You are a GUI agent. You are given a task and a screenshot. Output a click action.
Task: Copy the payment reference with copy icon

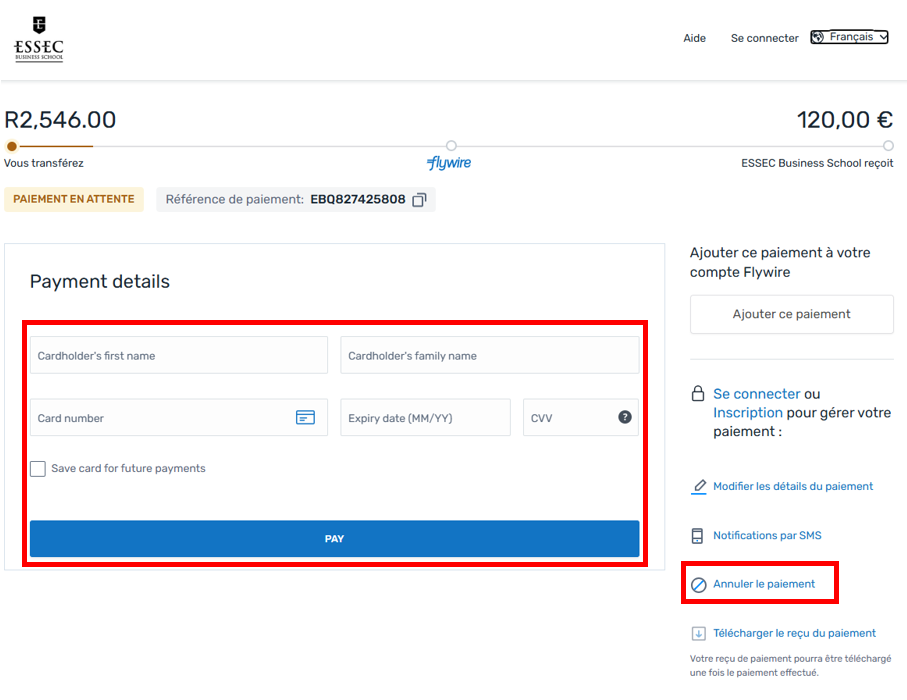click(x=419, y=200)
